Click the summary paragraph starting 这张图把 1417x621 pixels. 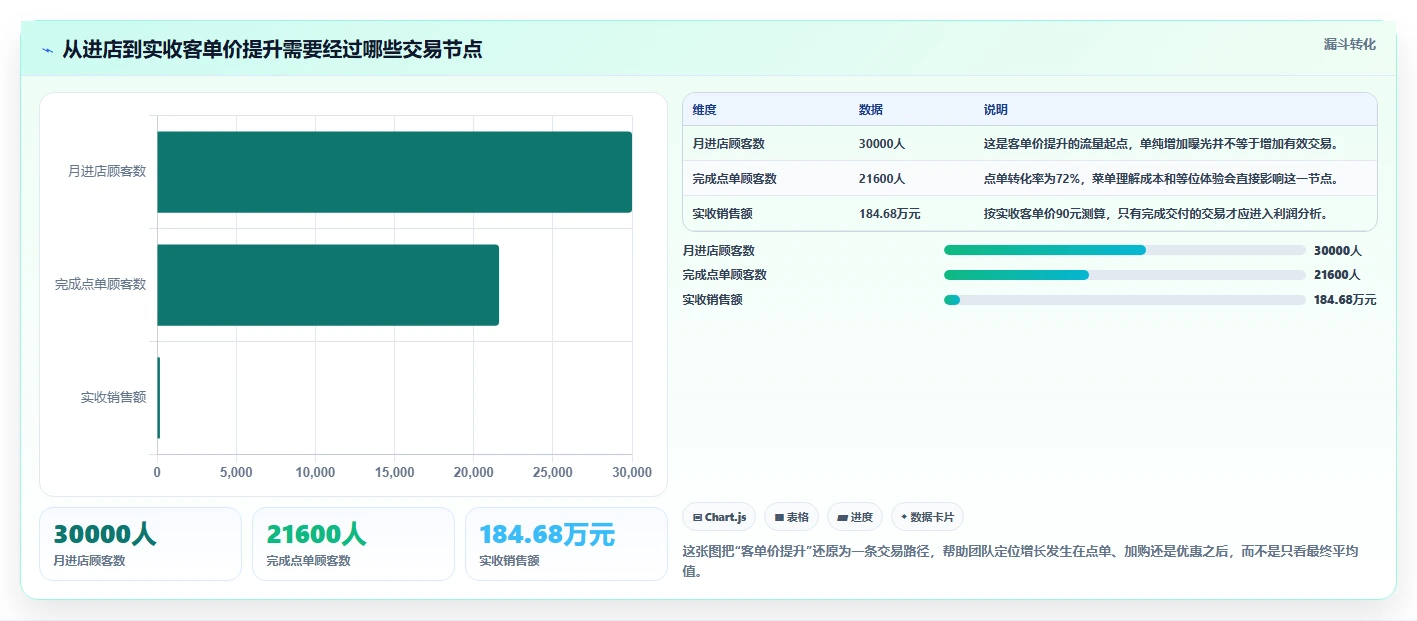1020,561
